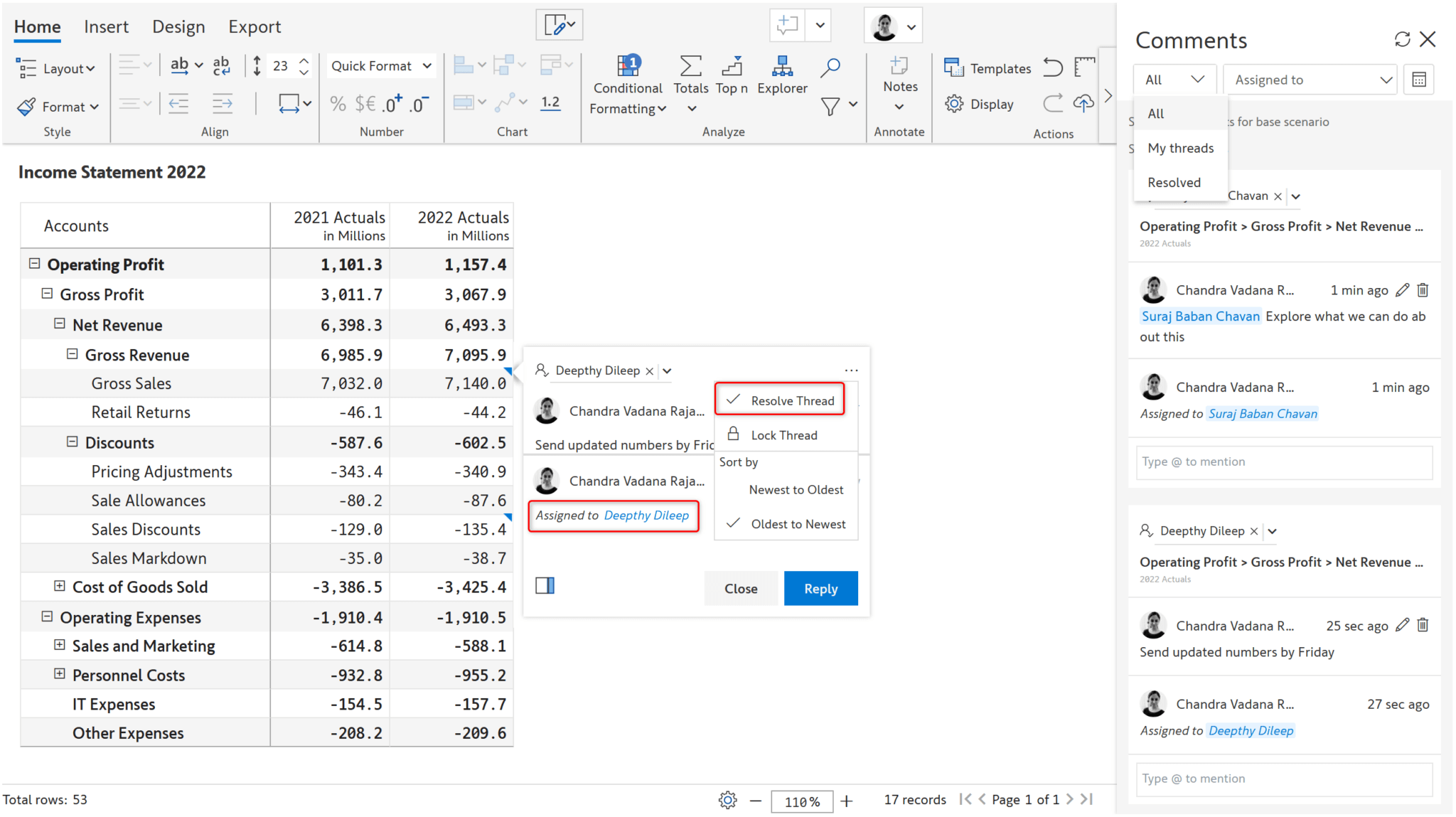Screen dimensions: 1456x817
Task: Open Display settings in Actions group
Action: pyautogui.click(x=955, y=104)
